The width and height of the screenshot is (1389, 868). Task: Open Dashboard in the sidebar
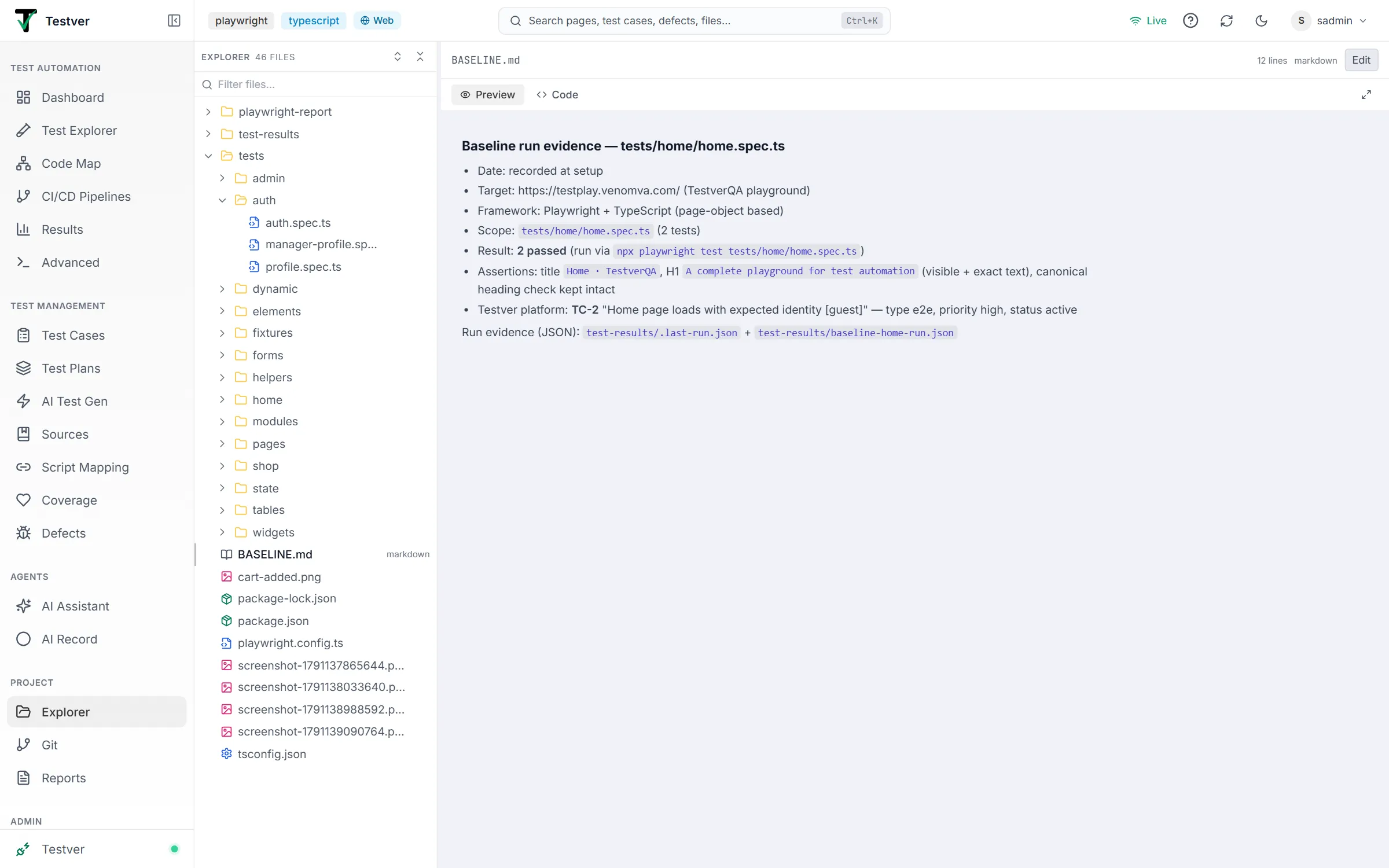click(x=97, y=97)
